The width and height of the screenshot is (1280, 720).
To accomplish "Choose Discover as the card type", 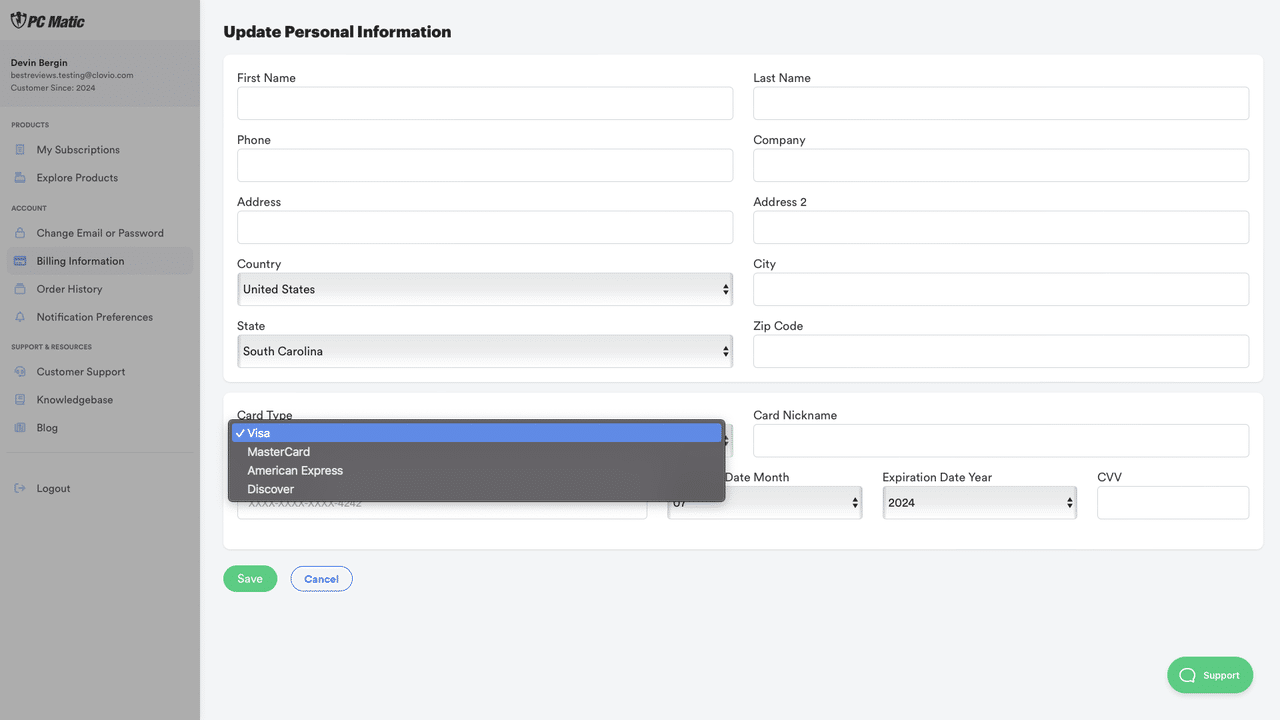I will [x=270, y=489].
